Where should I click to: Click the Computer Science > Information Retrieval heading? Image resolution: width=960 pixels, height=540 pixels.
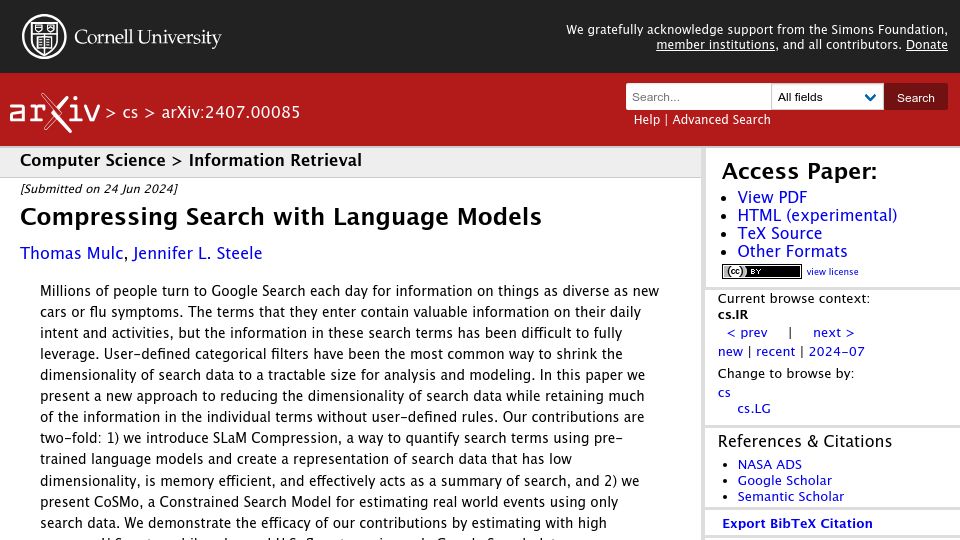point(191,160)
